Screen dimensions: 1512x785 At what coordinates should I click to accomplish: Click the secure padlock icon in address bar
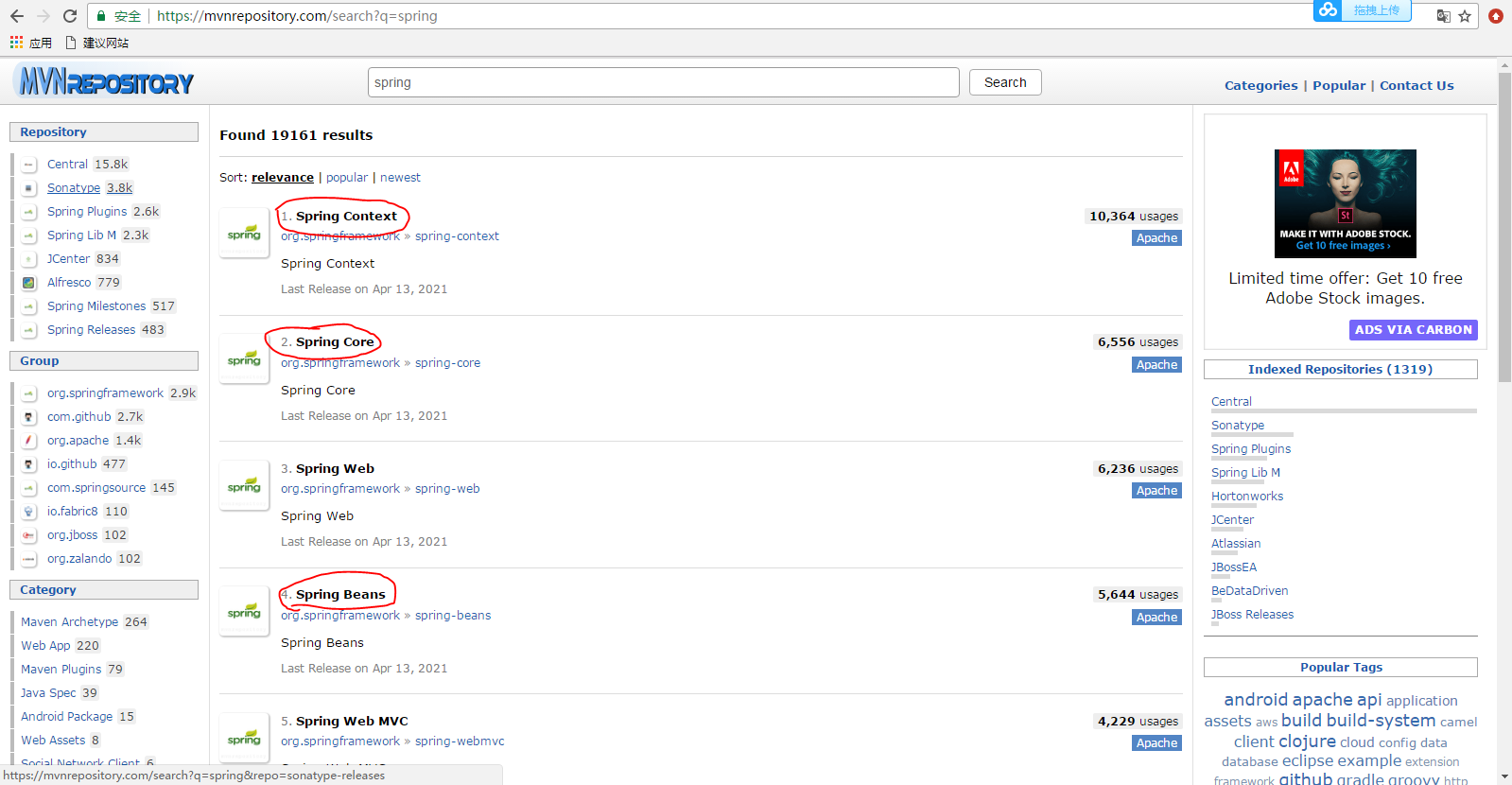(101, 16)
